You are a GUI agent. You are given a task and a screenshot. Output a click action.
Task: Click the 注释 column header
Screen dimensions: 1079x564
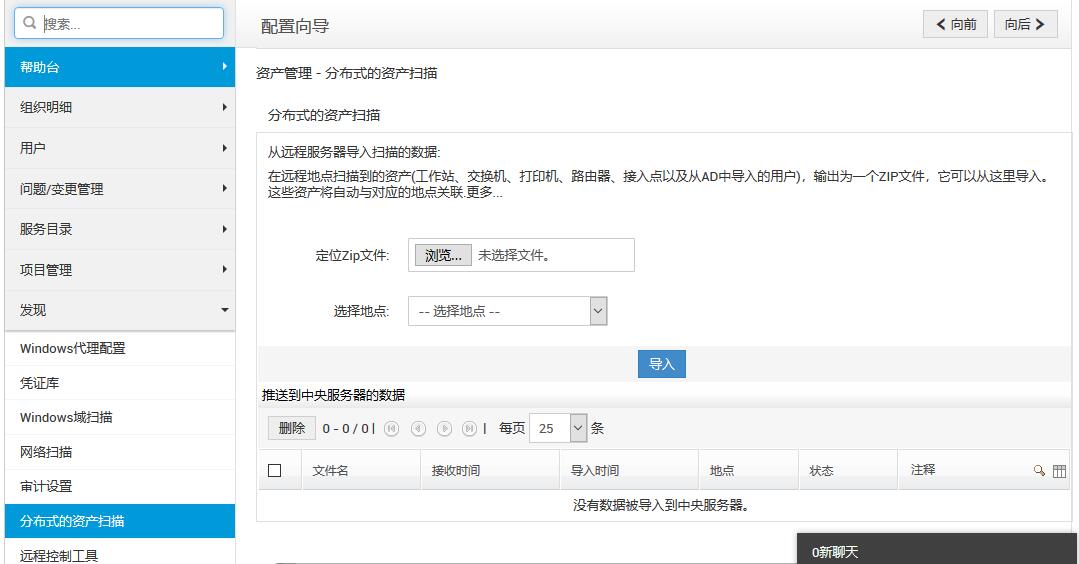click(x=923, y=470)
